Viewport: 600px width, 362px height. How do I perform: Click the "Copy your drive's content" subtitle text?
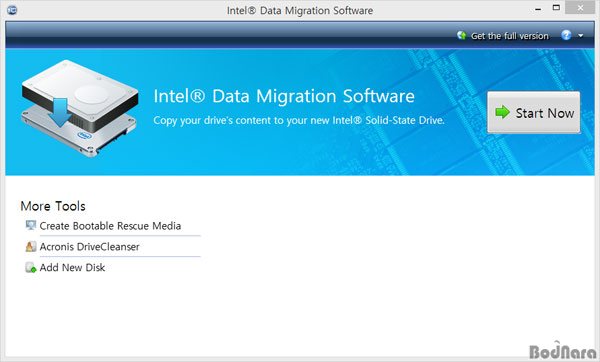point(299,121)
